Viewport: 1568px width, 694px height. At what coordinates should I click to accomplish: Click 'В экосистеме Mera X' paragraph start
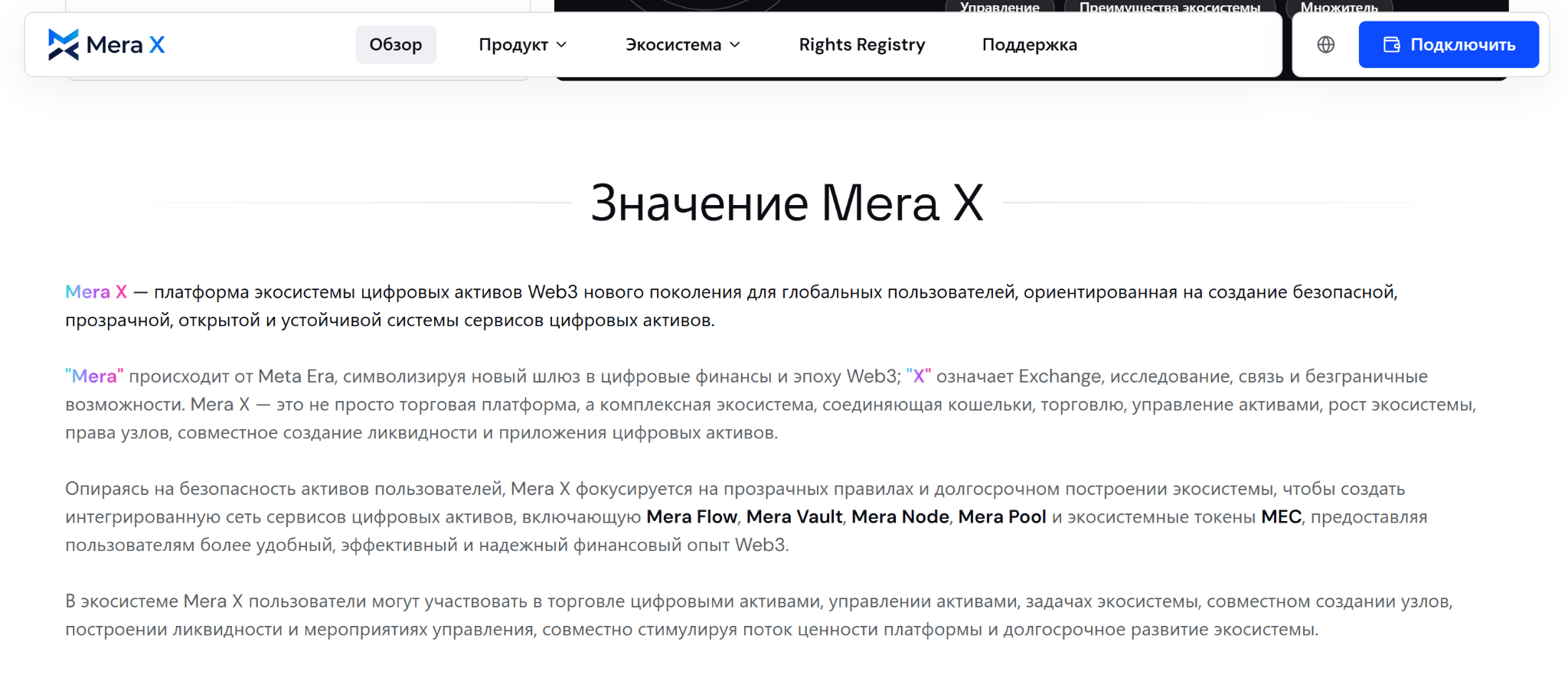click(x=154, y=601)
